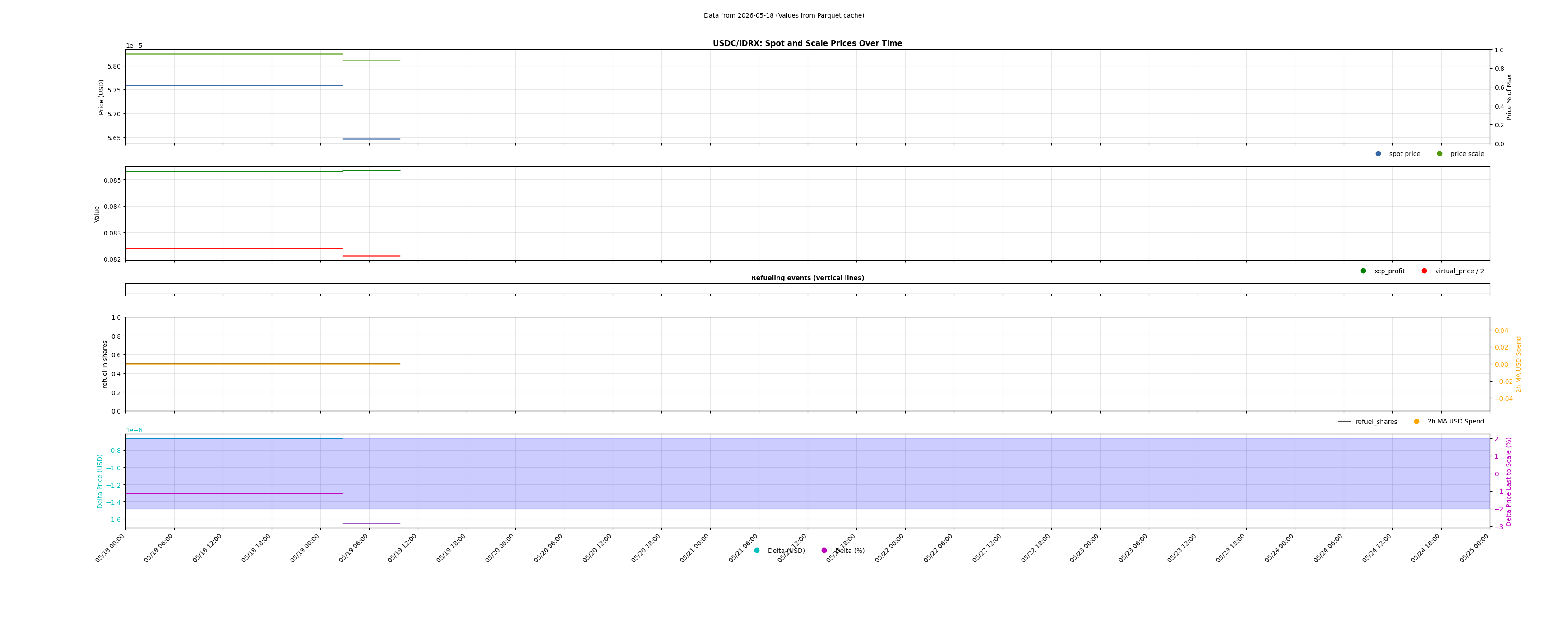Screen dimensions: 1568x621
Task: Select the '2h MA USD Spend' legend label
Action: point(1456,422)
